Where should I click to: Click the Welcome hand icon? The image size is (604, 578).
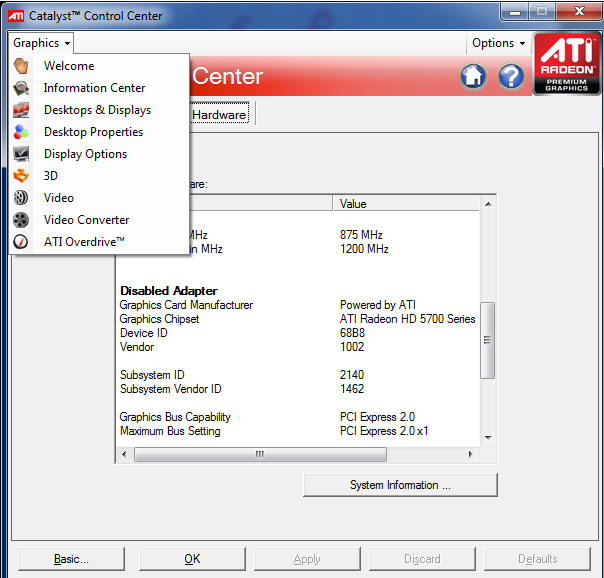[x=21, y=66]
